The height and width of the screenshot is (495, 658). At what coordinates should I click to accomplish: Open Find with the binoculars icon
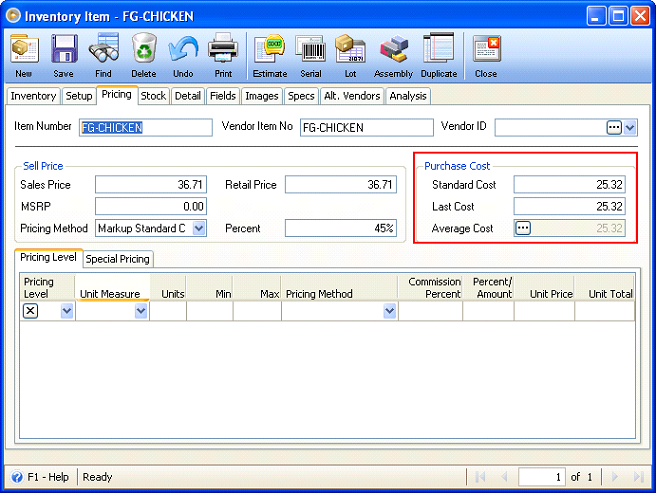click(104, 50)
